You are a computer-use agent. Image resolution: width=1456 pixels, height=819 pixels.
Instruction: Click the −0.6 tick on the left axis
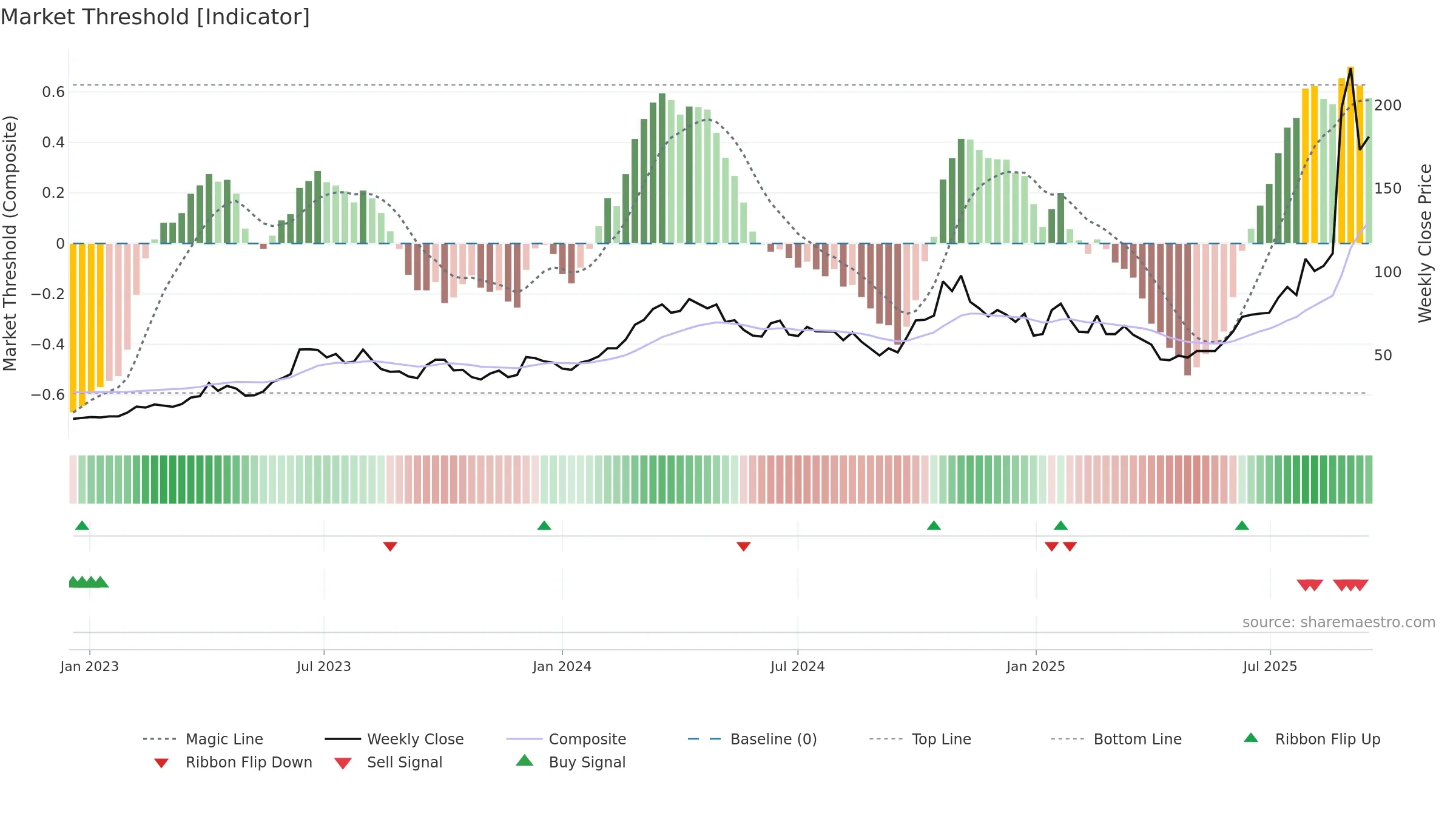(48, 394)
